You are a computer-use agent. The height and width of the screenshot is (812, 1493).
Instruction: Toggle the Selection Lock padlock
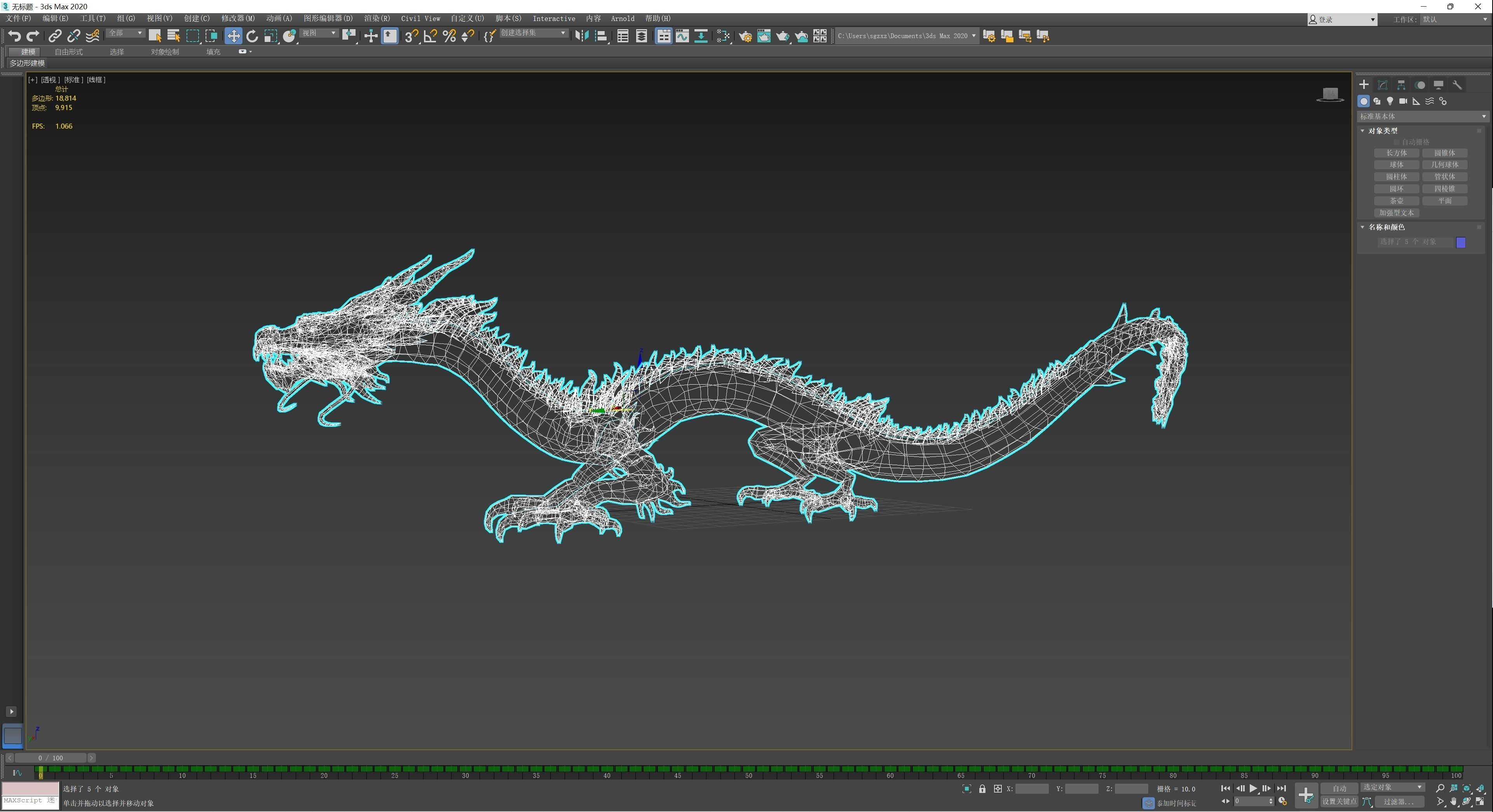pyautogui.click(x=982, y=789)
